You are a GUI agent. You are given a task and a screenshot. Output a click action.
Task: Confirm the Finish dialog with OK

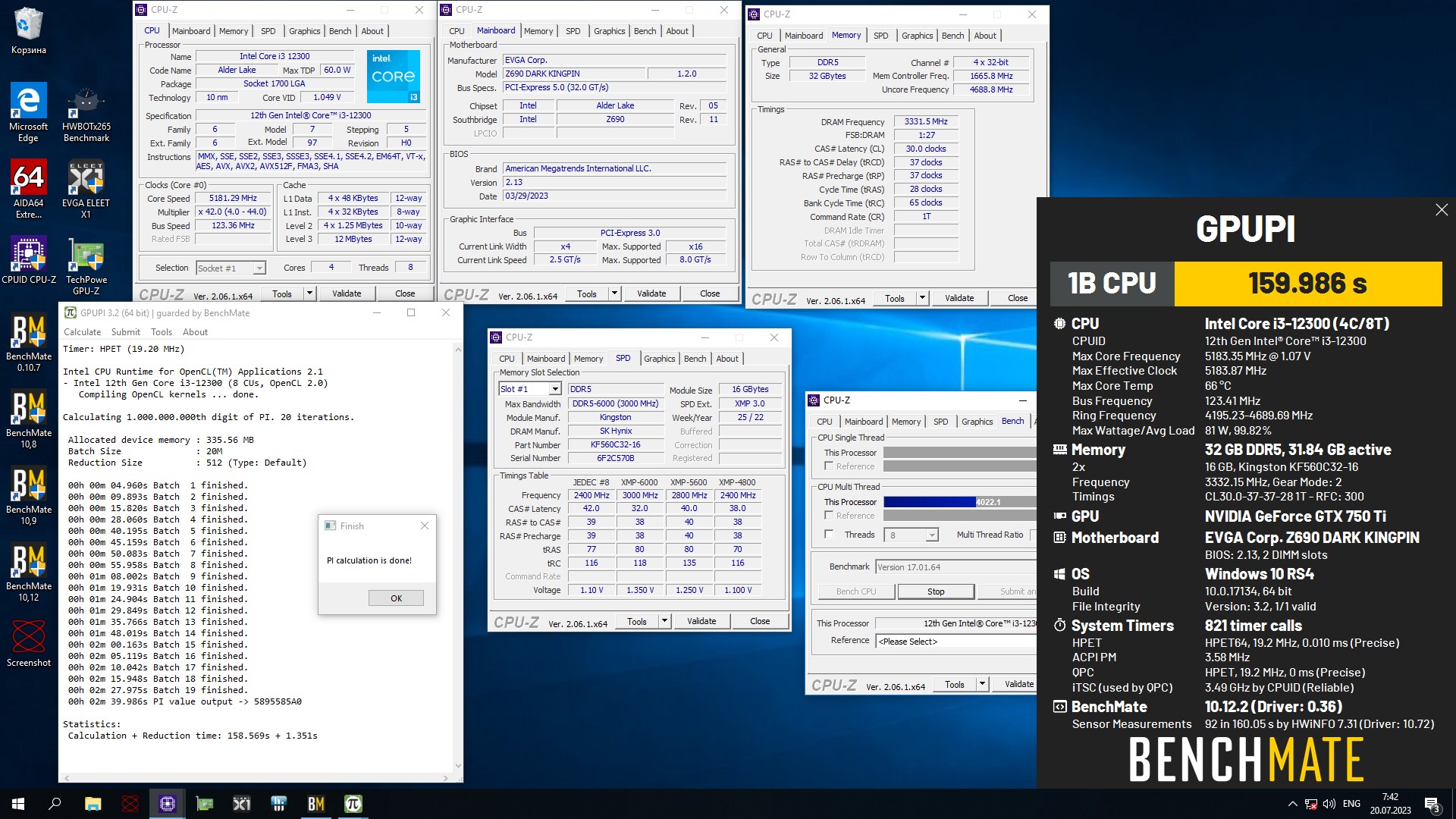click(396, 598)
